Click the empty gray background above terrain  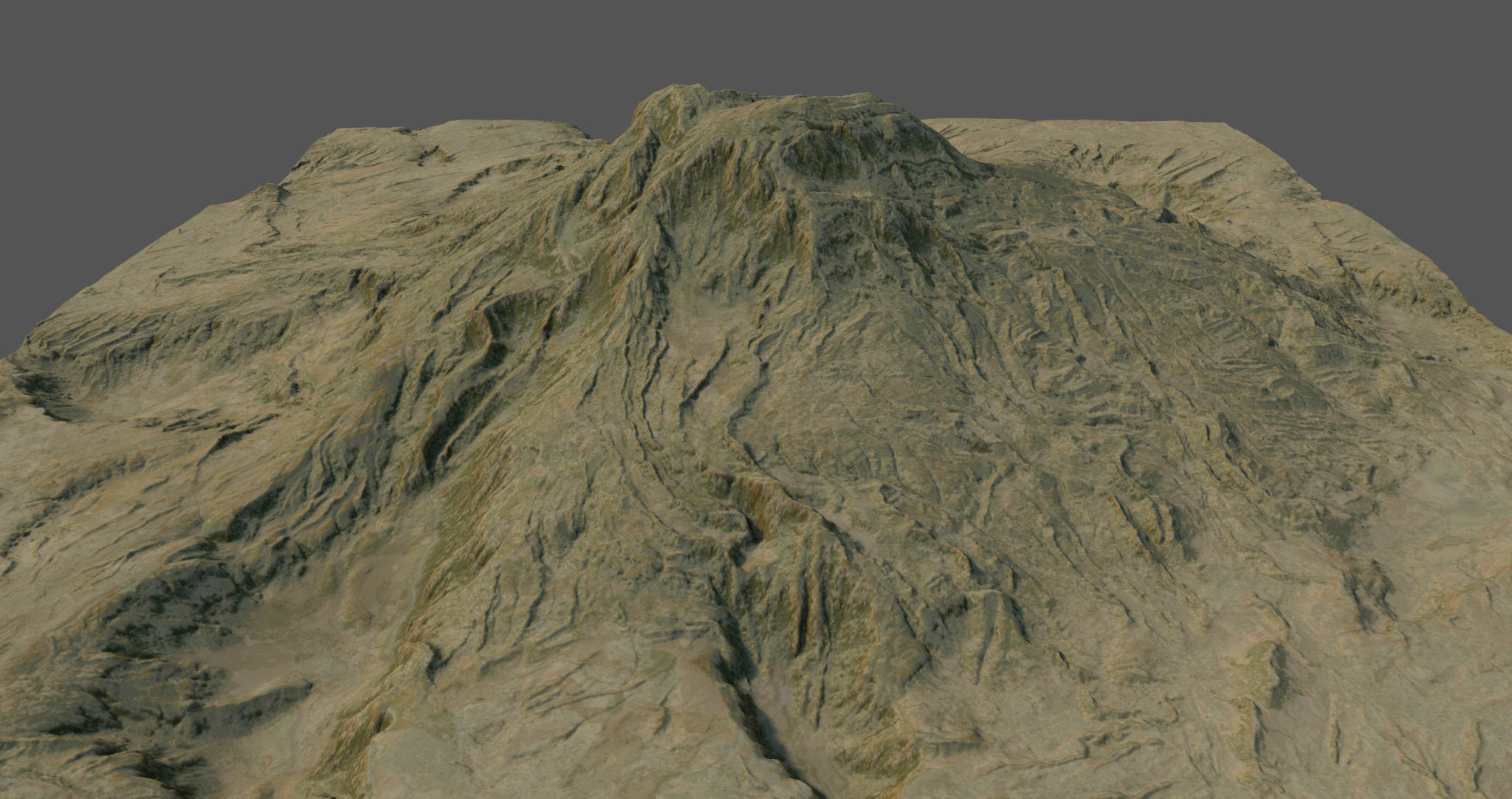coord(756,44)
